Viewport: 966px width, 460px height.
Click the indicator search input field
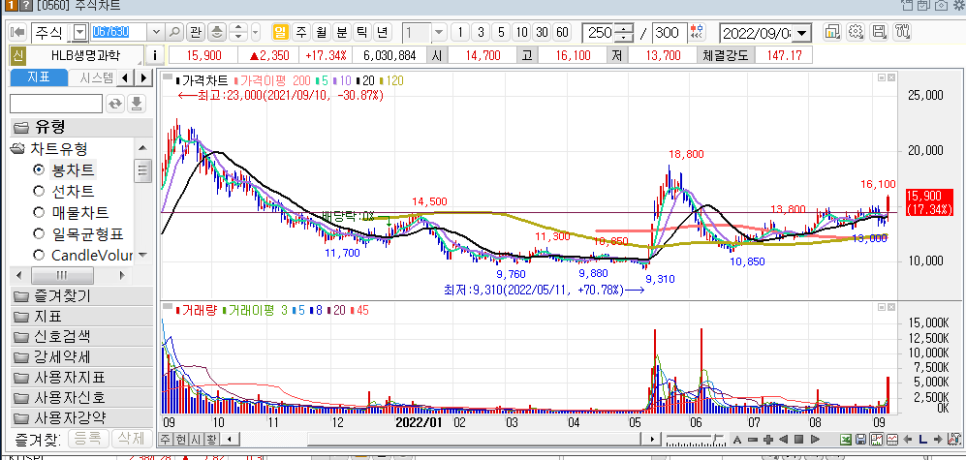[x=57, y=103]
